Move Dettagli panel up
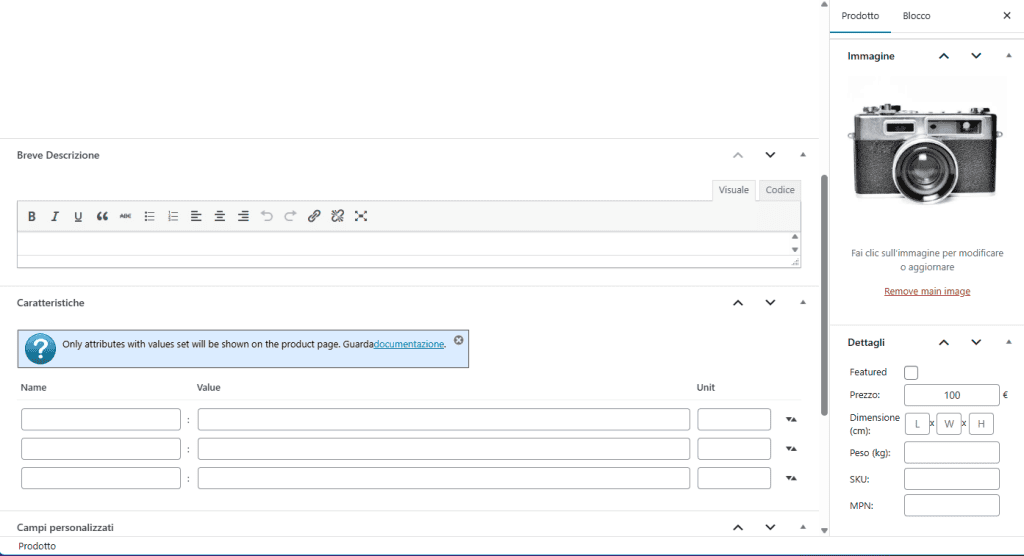The width and height of the screenshot is (1024, 556). pyautogui.click(x=943, y=342)
